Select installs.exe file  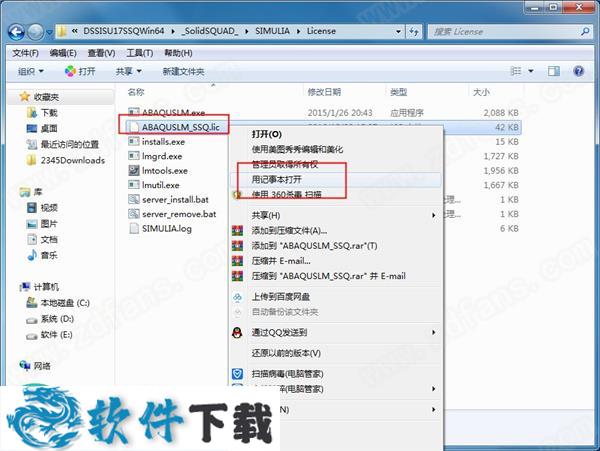pos(163,142)
